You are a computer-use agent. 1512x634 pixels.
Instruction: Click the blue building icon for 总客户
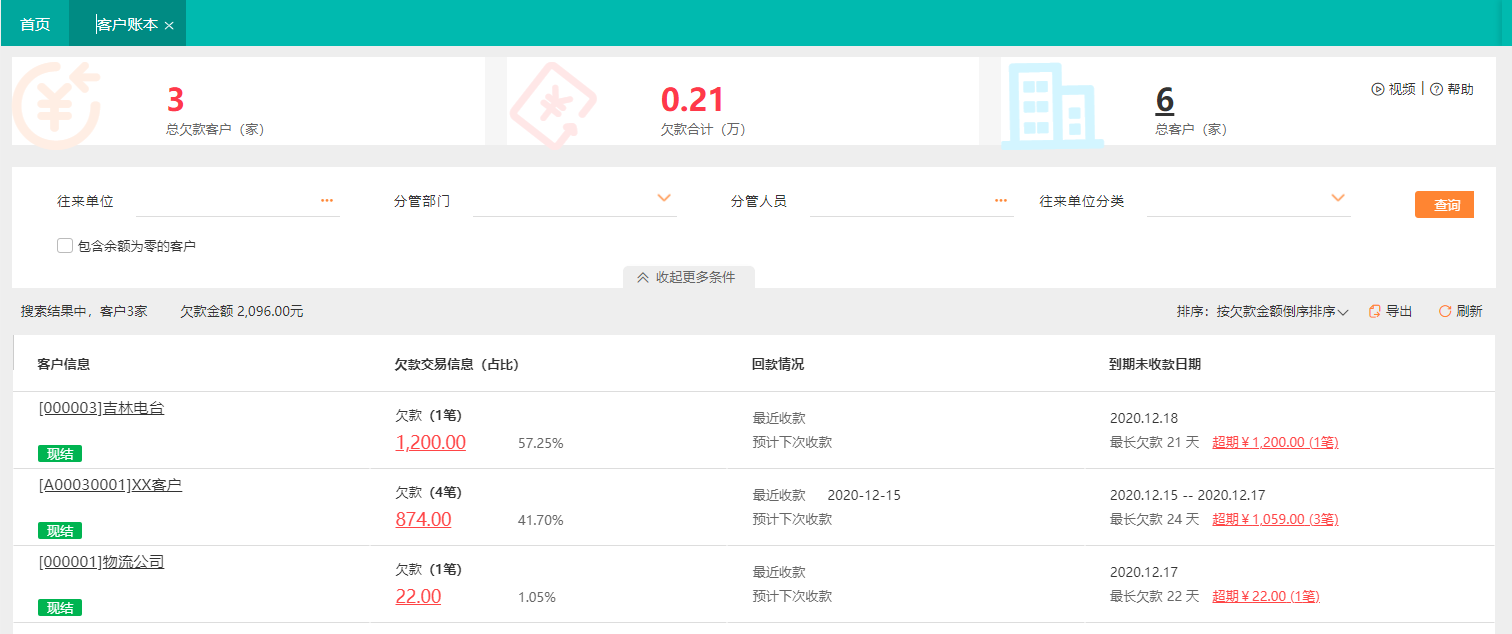tap(1053, 104)
